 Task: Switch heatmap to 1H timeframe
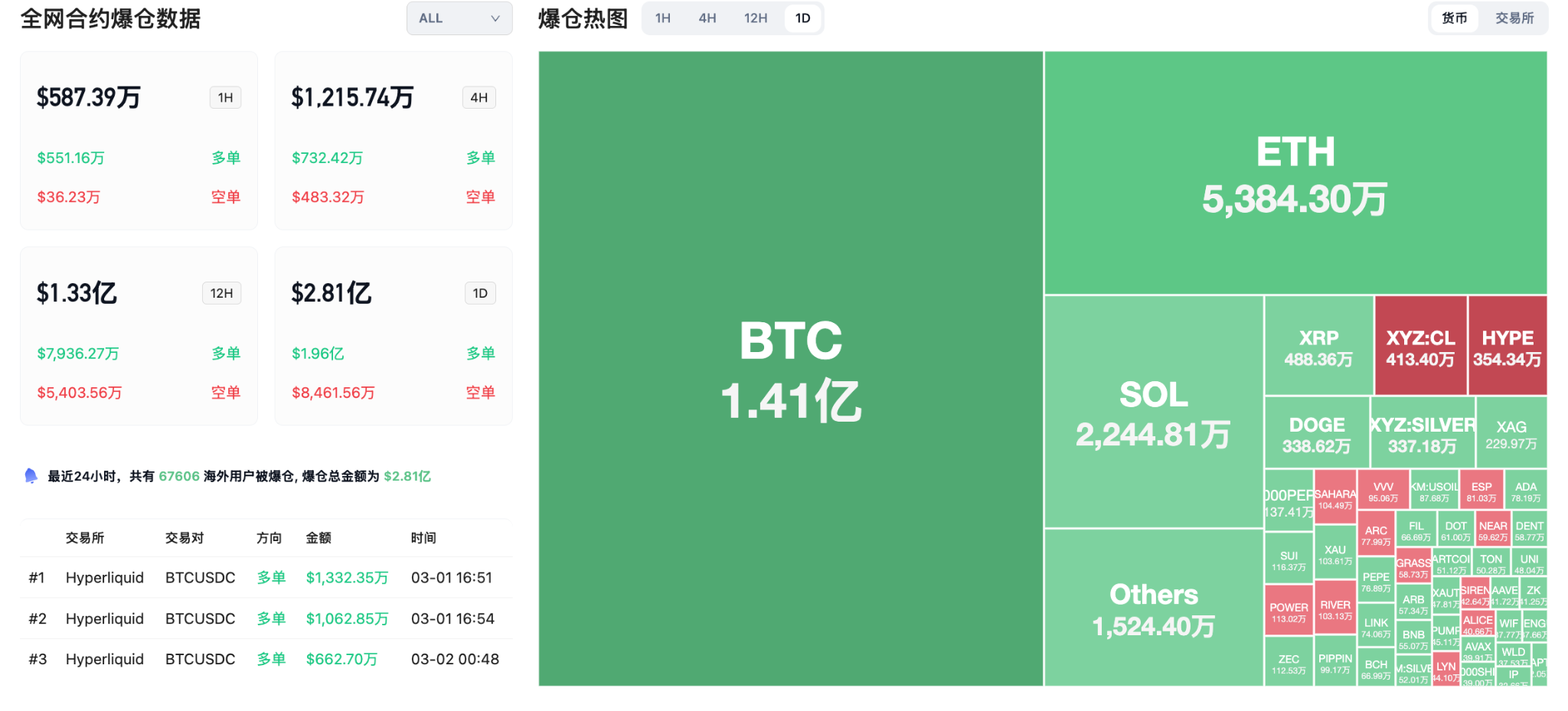click(x=663, y=18)
